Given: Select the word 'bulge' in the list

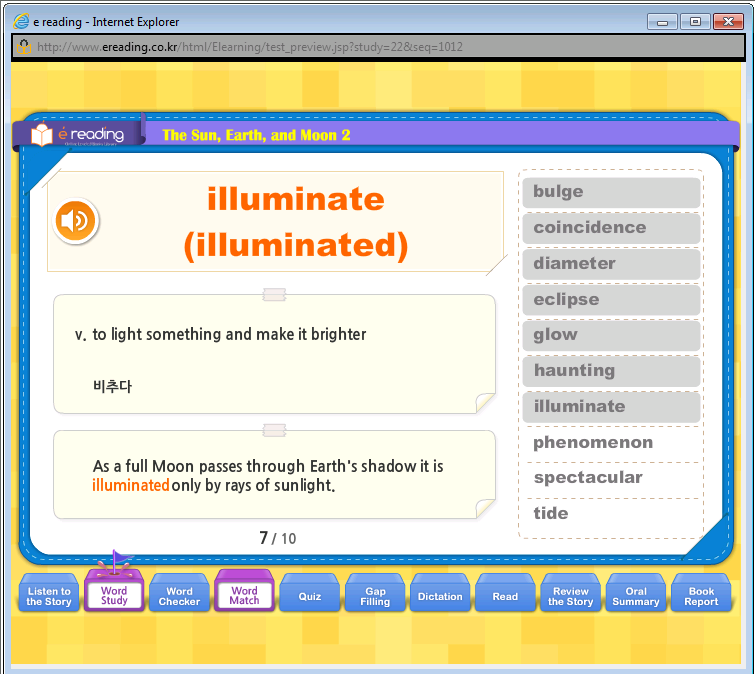Looking at the screenshot, I should (611, 192).
